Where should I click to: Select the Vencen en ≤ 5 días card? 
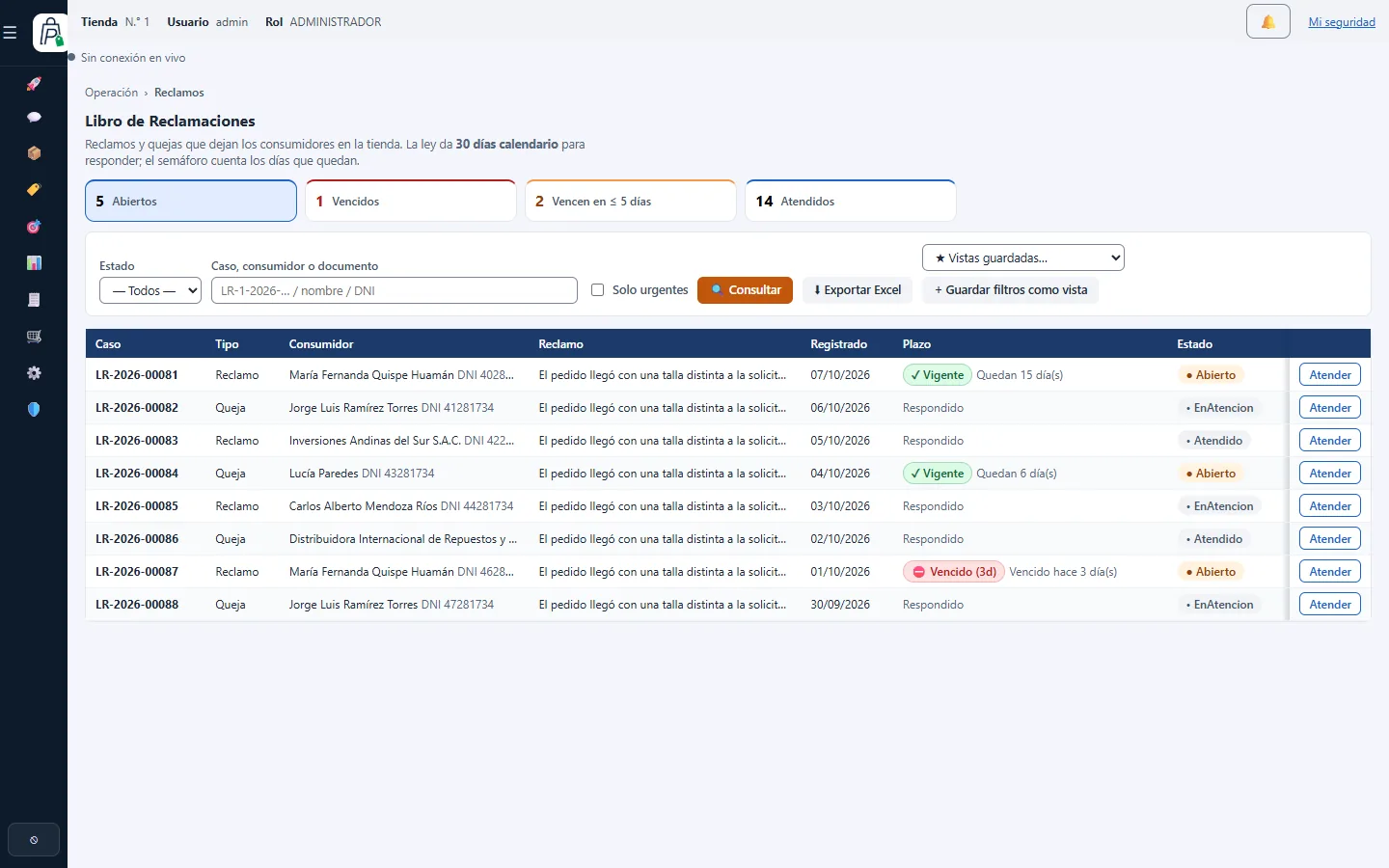tap(631, 201)
